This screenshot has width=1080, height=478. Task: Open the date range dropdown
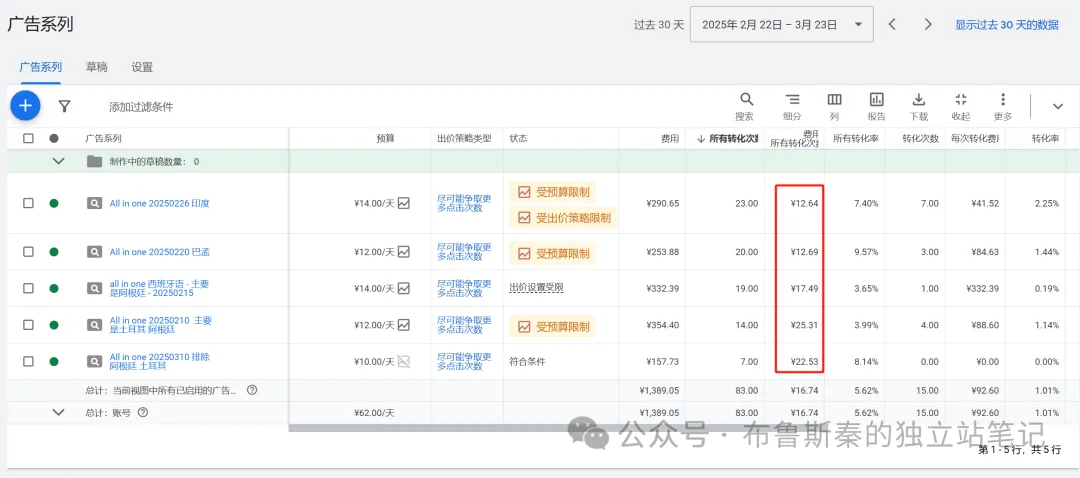pos(782,25)
